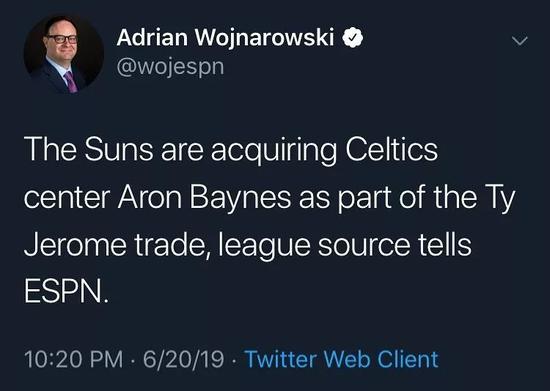Expand the tweet options chevron
Image resolution: width=550 pixels, height=391 pixels.
coord(519,41)
